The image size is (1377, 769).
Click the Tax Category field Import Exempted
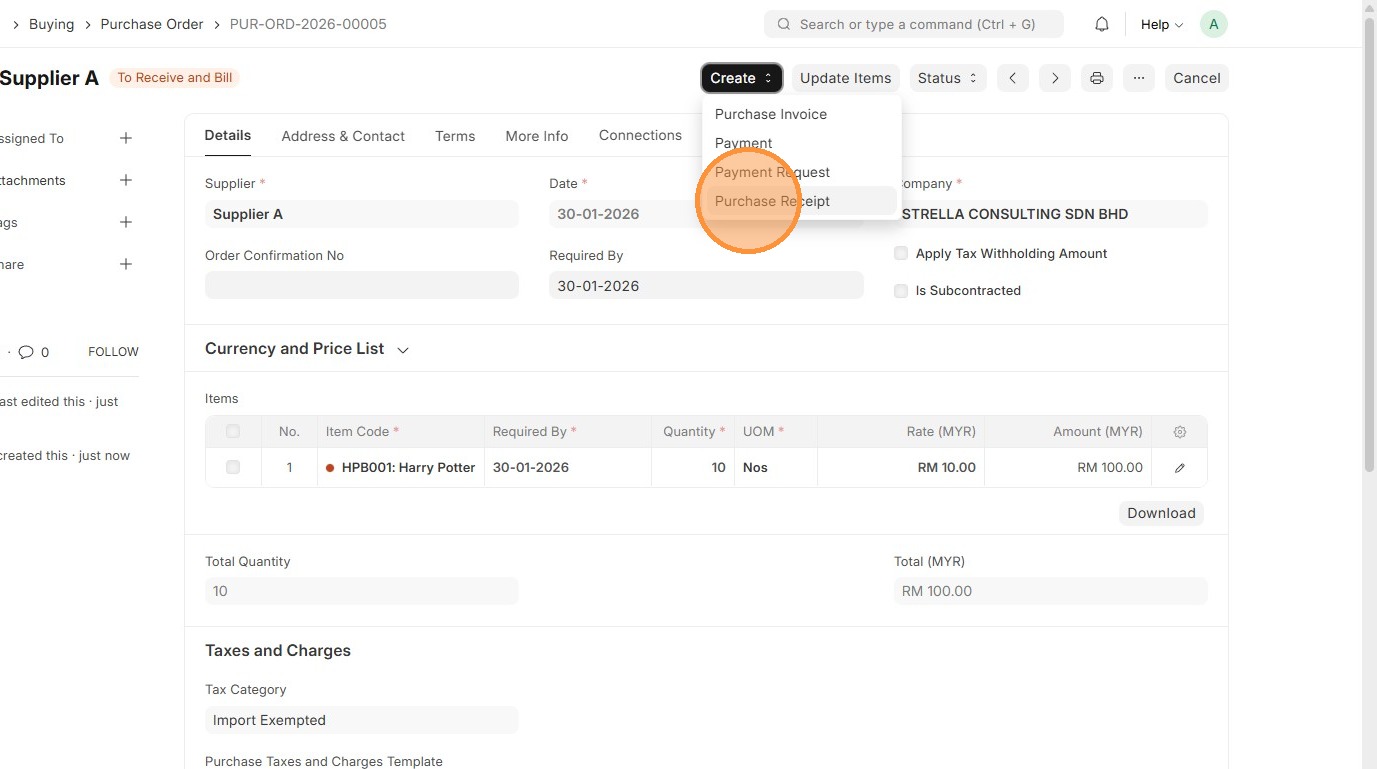[362, 720]
